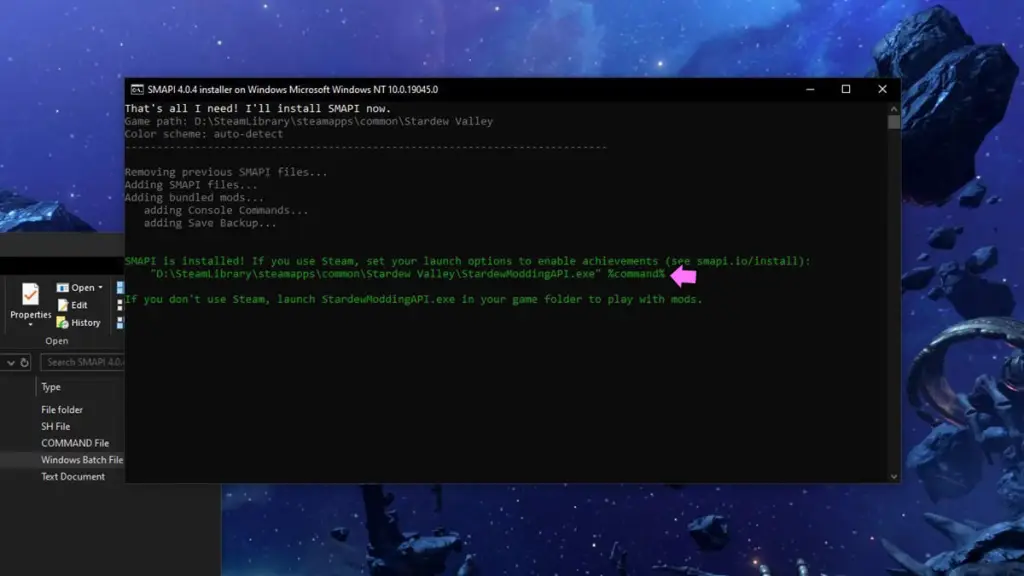The width and height of the screenshot is (1024, 576).
Task: Click the Search SMAPI field in Explorer
Action: tap(82, 362)
